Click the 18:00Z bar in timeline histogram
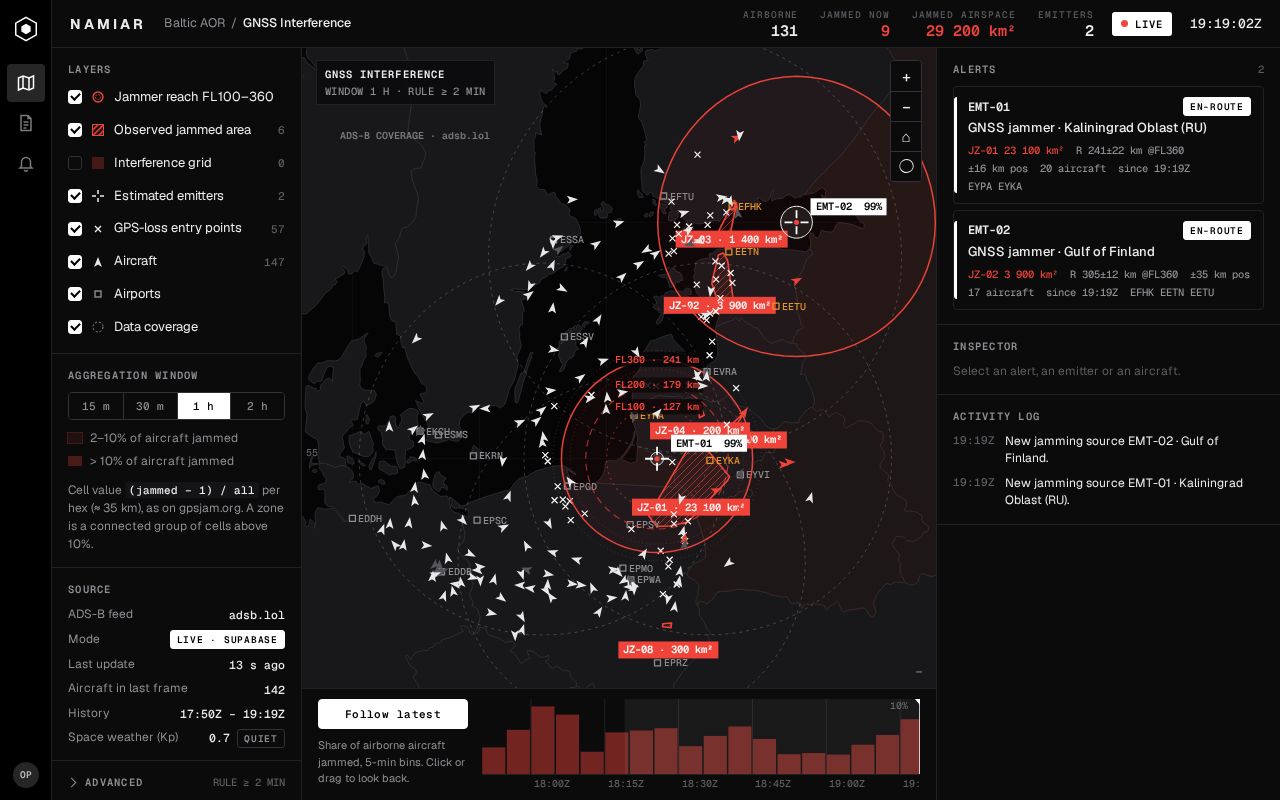This screenshot has height=800, width=1280. 542,740
